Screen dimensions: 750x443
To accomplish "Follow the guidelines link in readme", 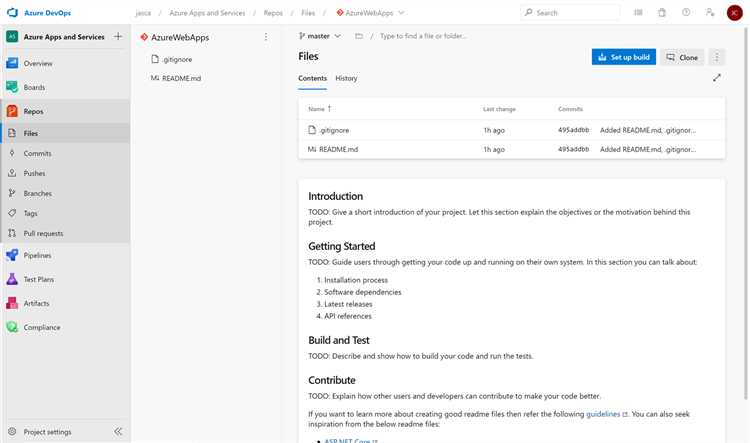I will coord(603,414).
